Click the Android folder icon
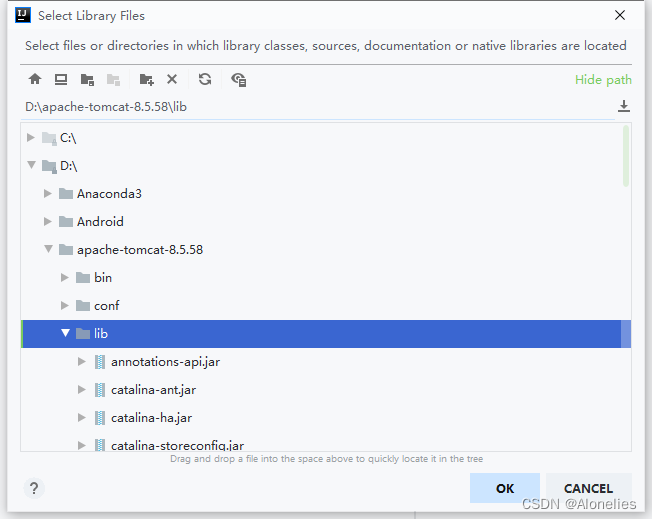This screenshot has width=652, height=519. pyautogui.click(x=66, y=221)
